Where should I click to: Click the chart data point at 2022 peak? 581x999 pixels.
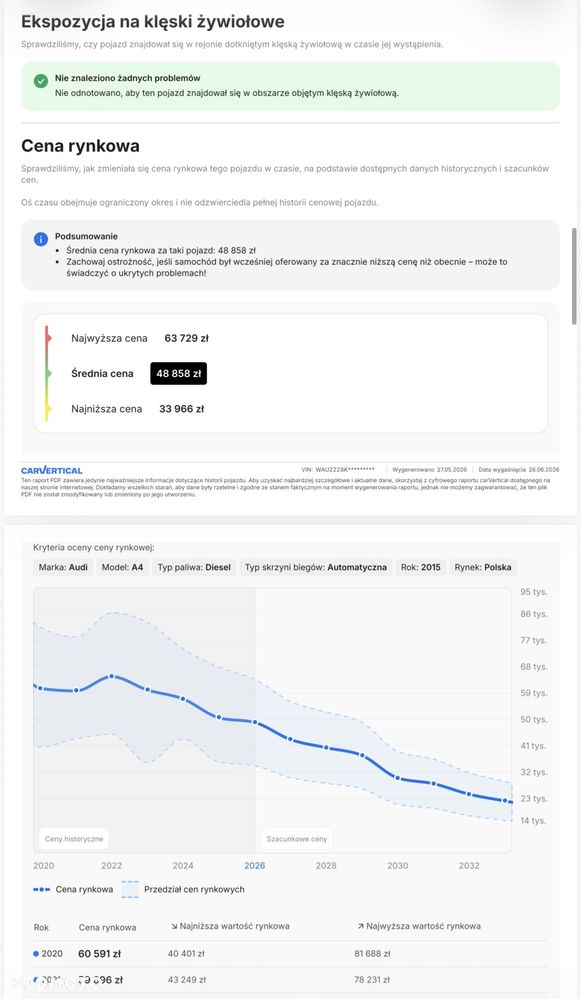(x=112, y=676)
